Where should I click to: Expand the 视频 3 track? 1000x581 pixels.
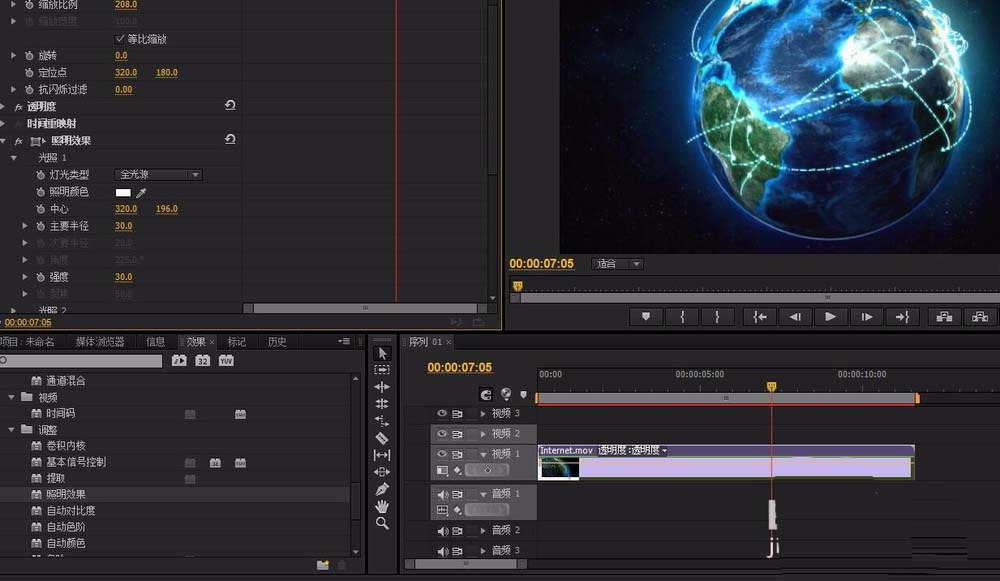tap(483, 414)
